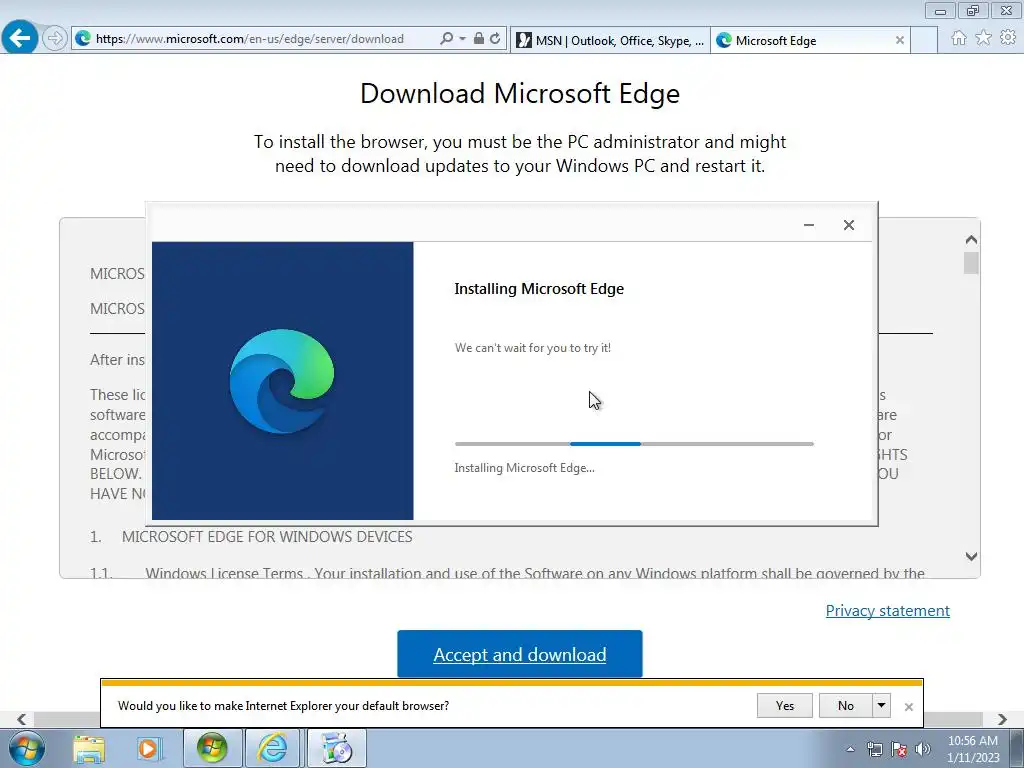Open the Windows Start menu orb
1024x768 pixels.
point(26,748)
